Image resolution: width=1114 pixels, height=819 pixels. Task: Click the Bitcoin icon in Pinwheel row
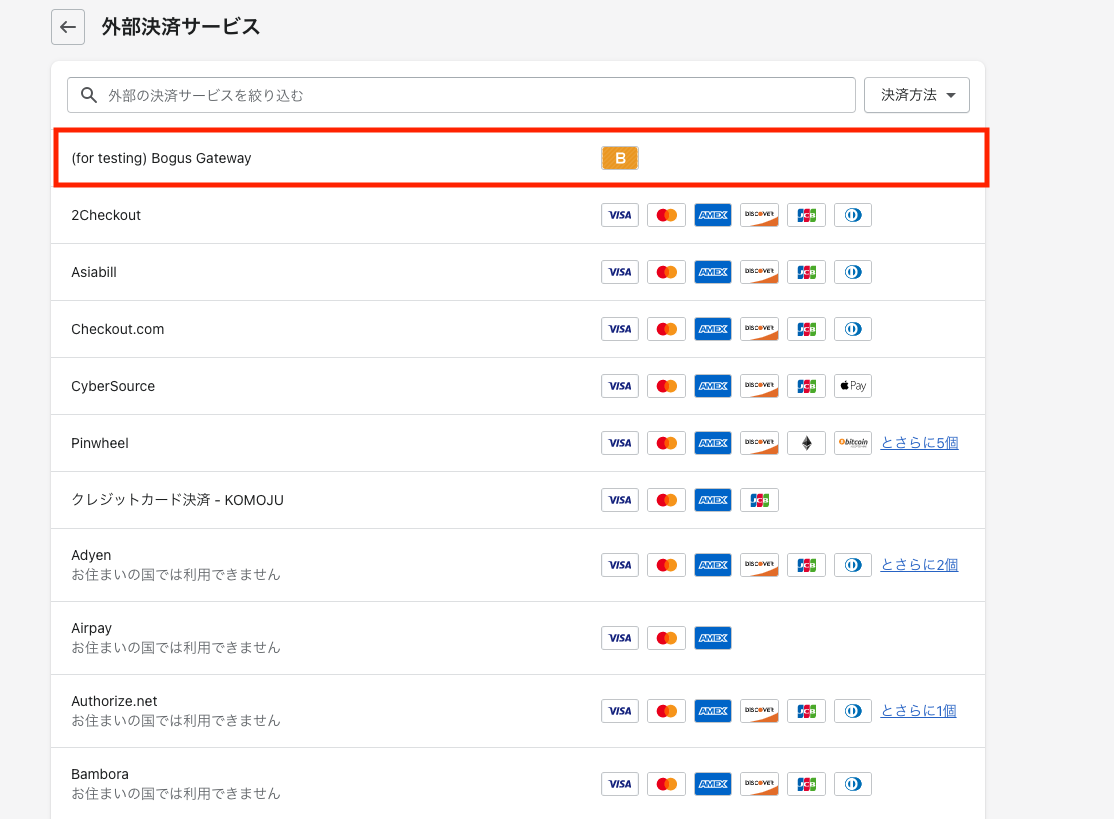click(853, 443)
